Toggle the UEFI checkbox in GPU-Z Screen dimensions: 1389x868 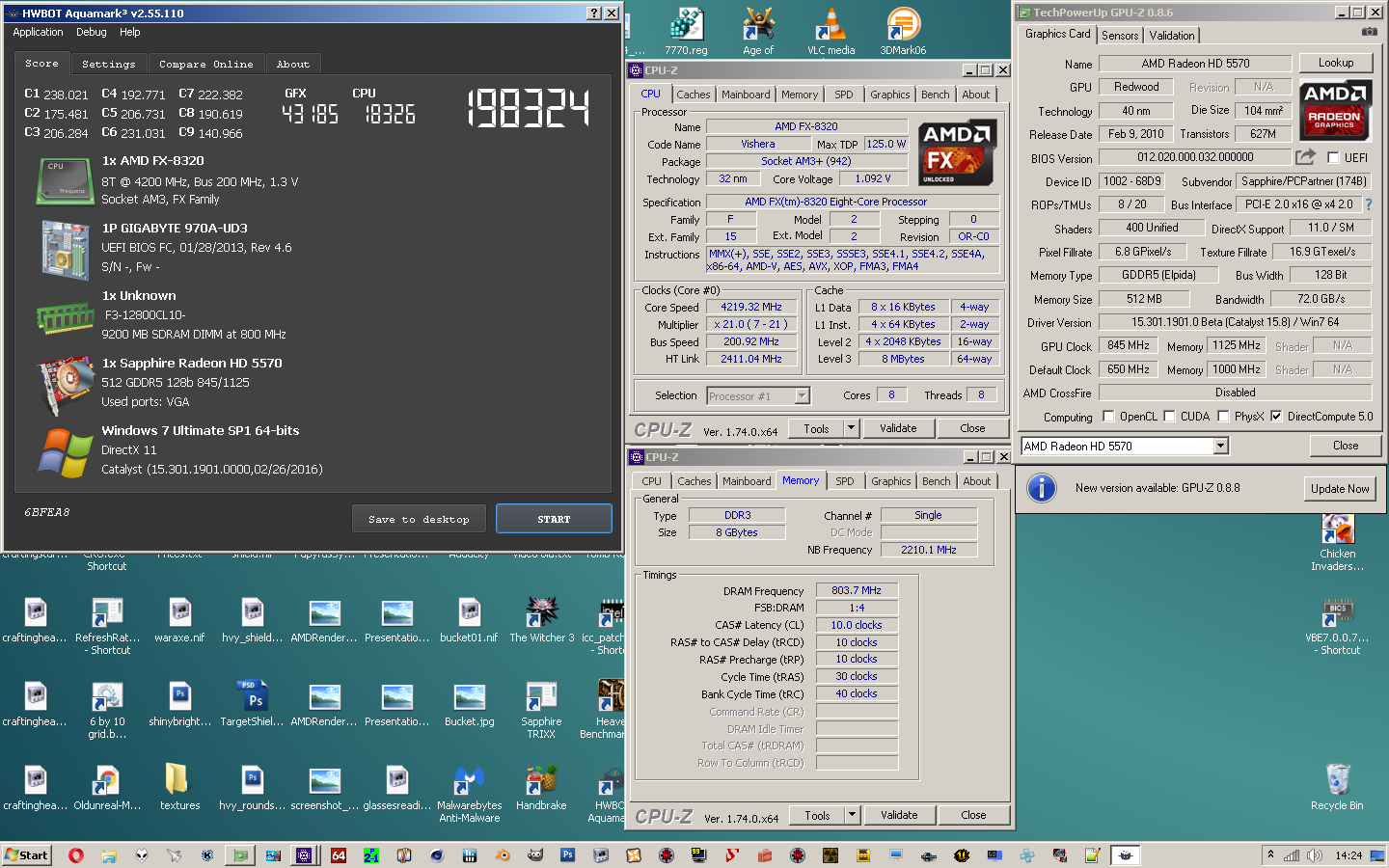(x=1333, y=158)
